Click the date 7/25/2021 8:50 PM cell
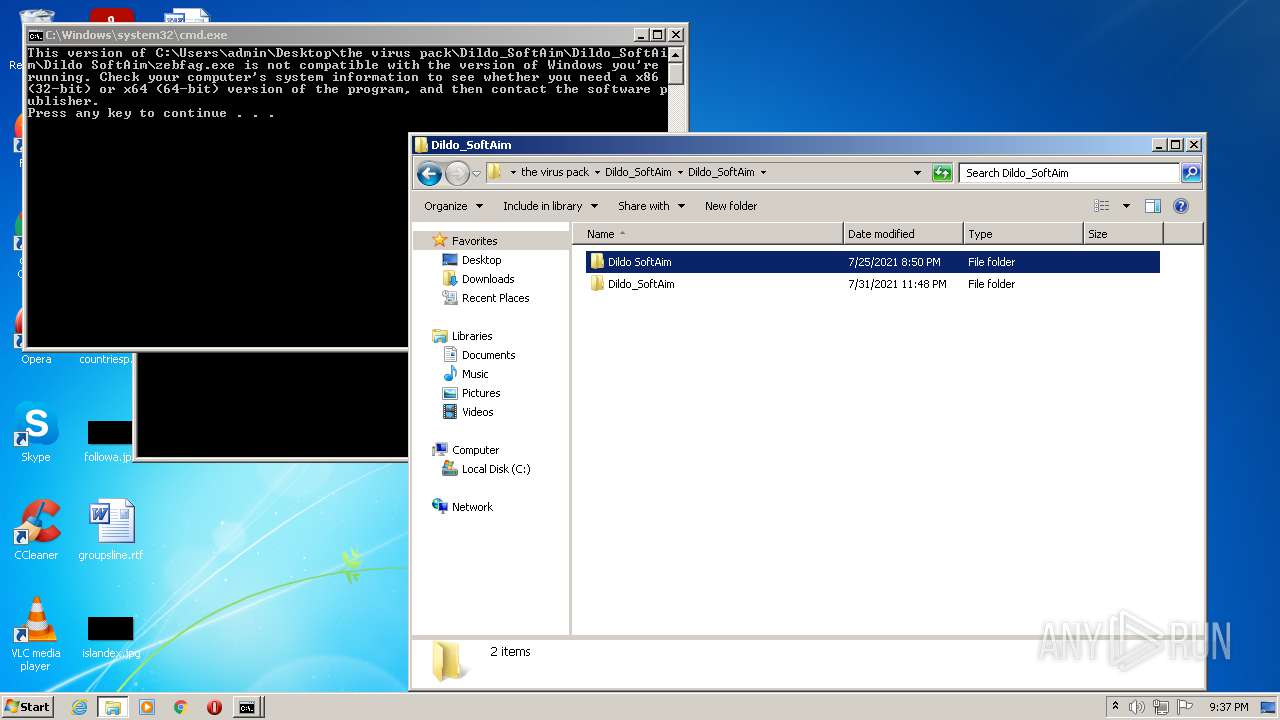Screen dimensions: 1280x720 coord(894,262)
